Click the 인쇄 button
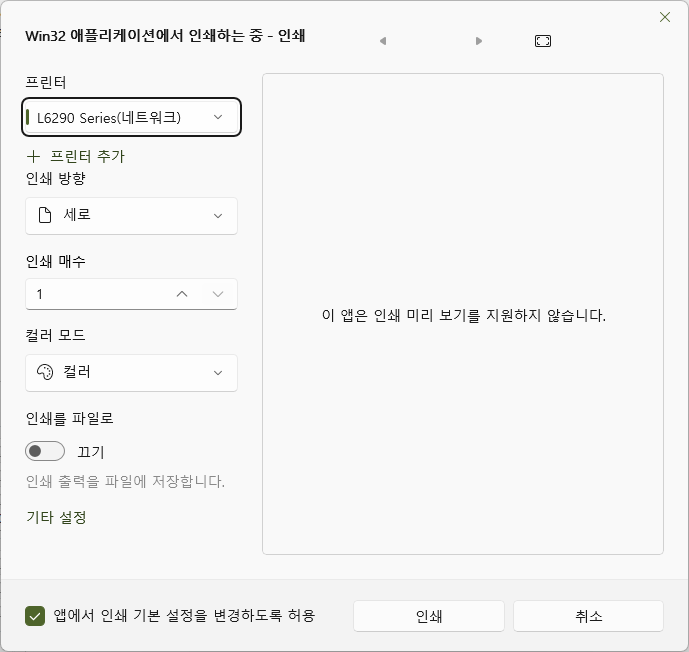Viewport: 689px width, 652px height. 428,616
